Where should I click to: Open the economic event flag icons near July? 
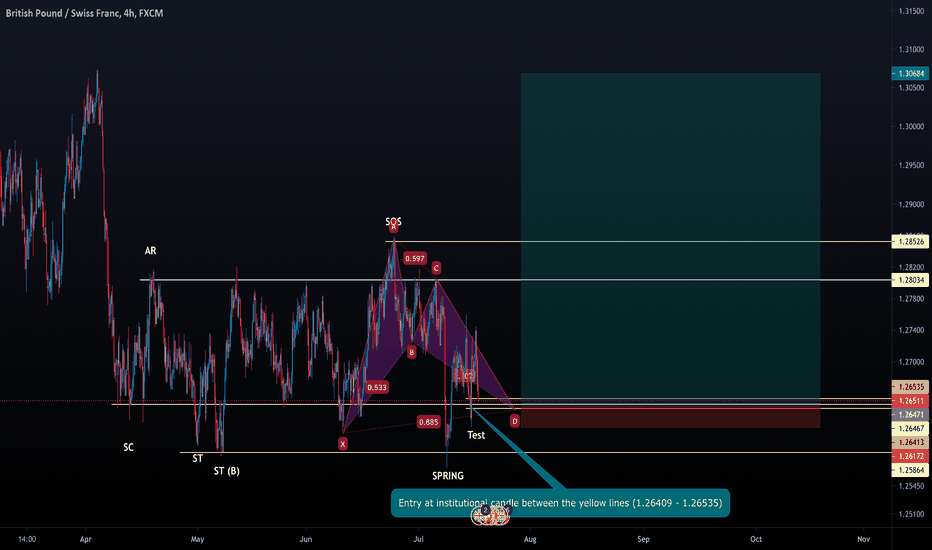pos(491,516)
